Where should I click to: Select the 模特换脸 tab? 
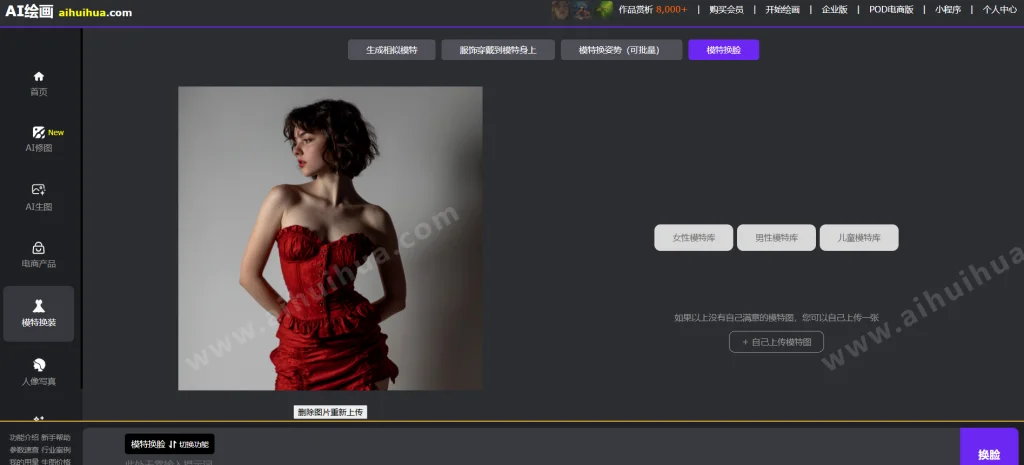click(723, 50)
